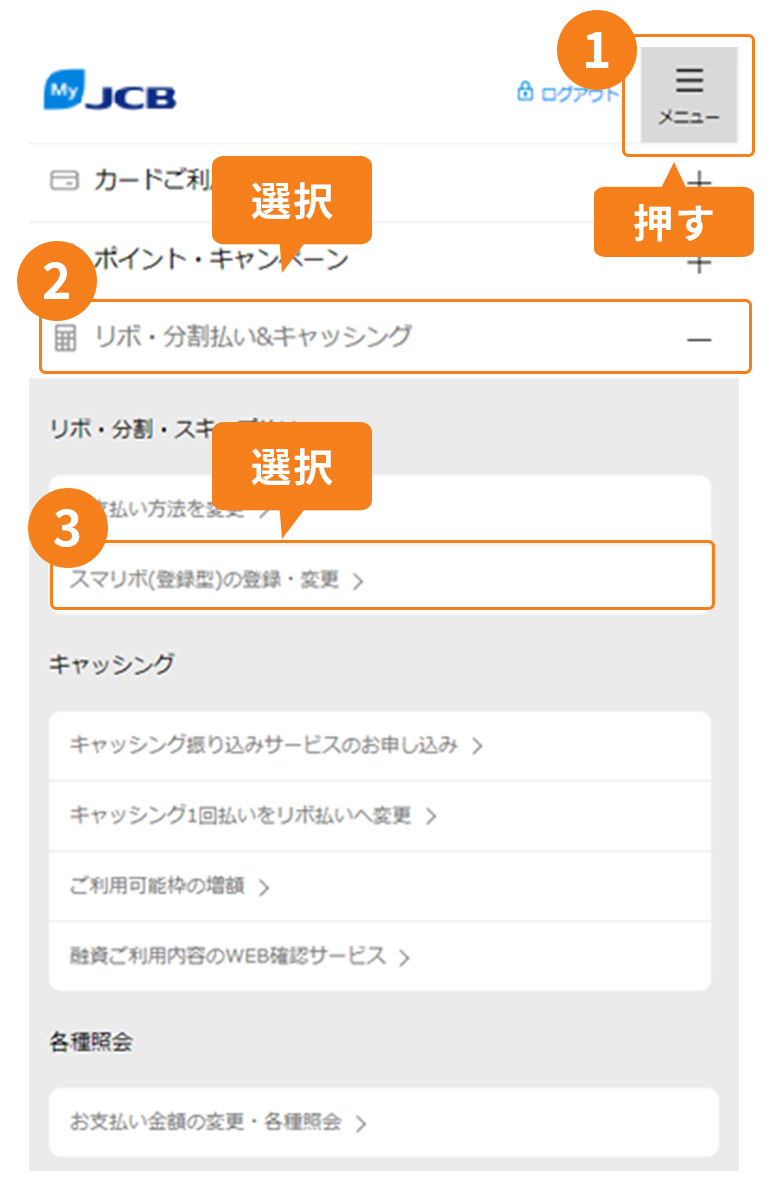This screenshot has height=1200, width=768.
Task: Click chevron next to ご利用可能枠の増額
Action: (264, 887)
